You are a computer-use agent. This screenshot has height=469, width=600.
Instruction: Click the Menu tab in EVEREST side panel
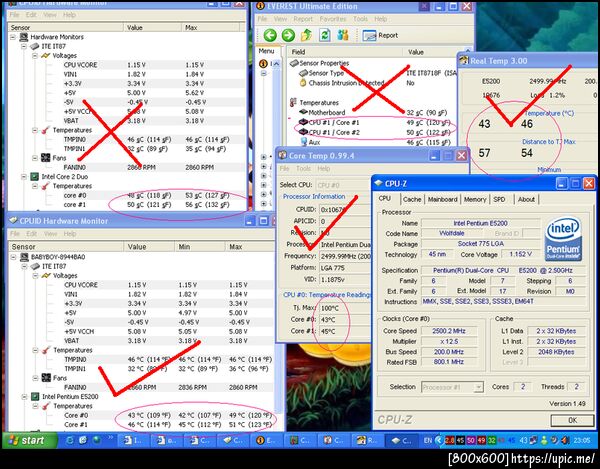pyautogui.click(x=266, y=51)
